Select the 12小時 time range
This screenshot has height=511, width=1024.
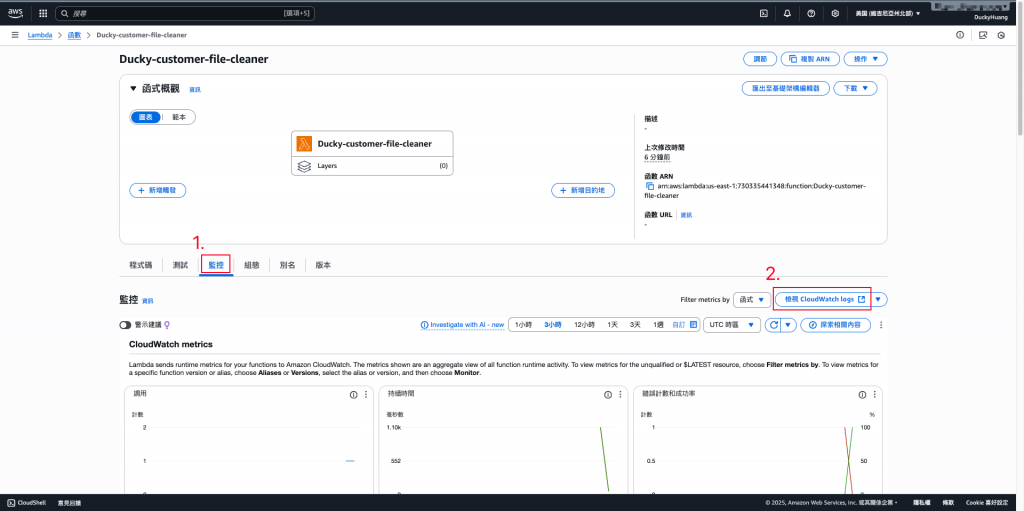584,325
